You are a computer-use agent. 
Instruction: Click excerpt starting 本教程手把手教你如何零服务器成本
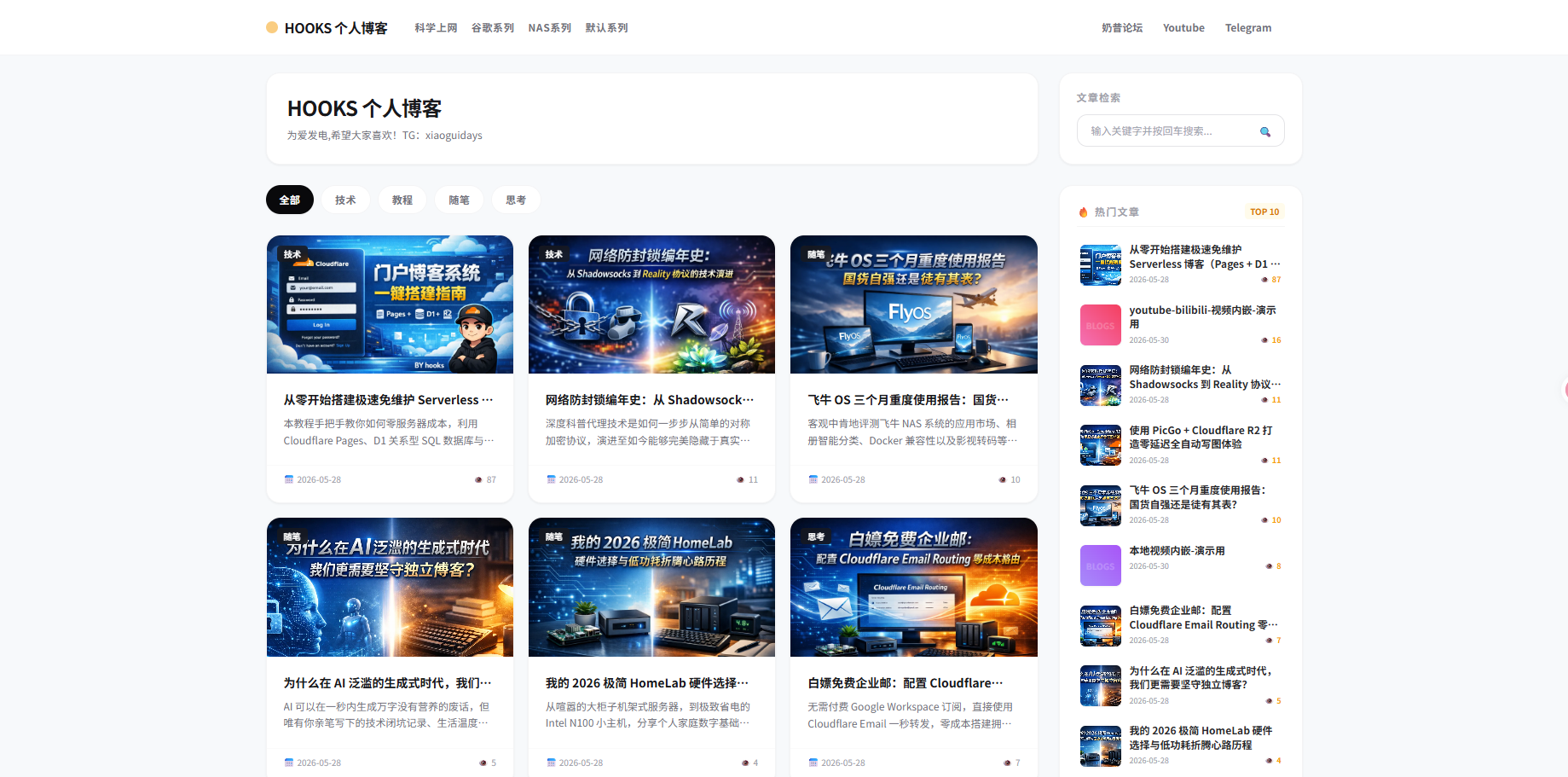coord(389,432)
